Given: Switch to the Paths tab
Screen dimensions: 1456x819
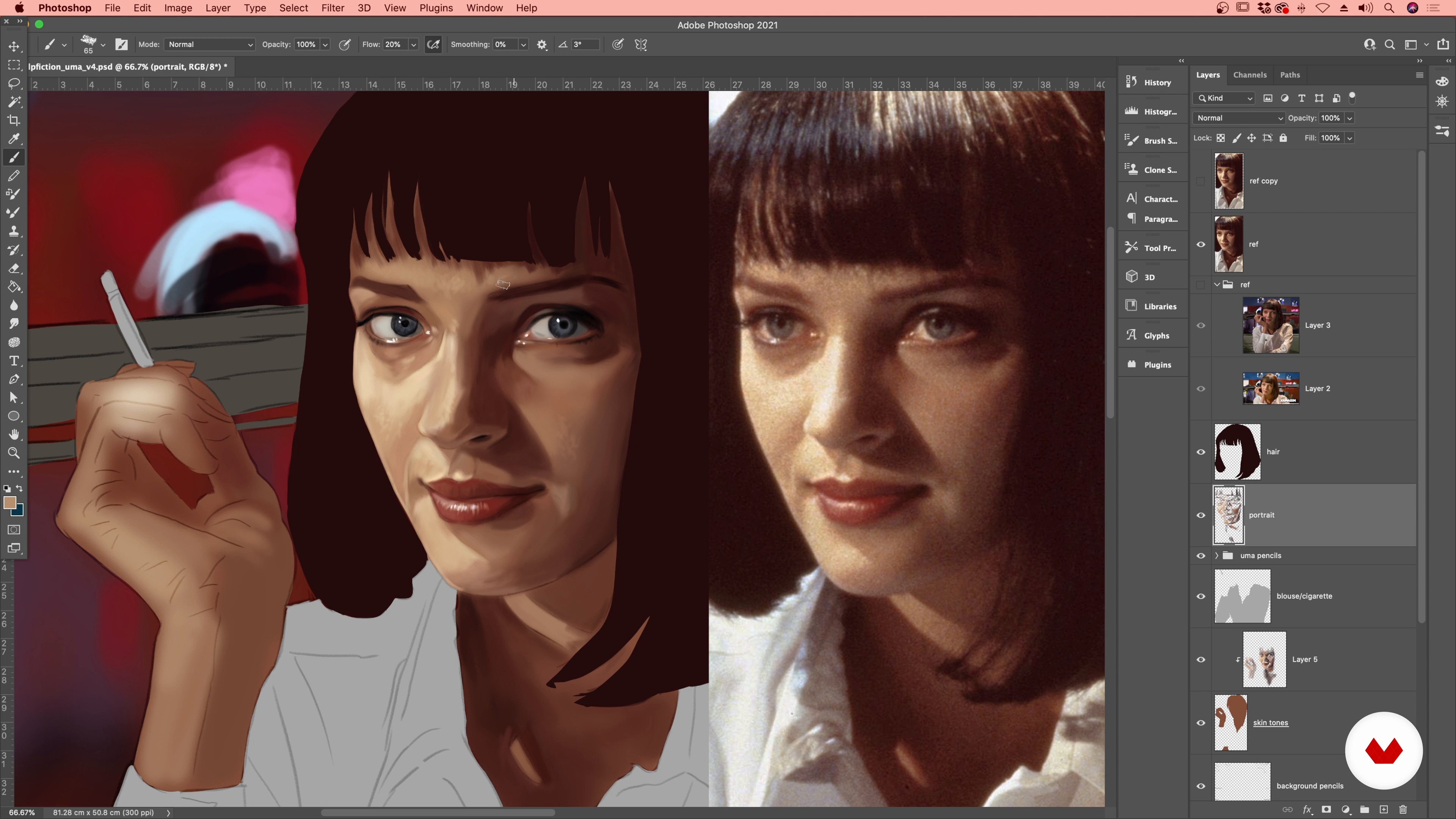Looking at the screenshot, I should [x=1290, y=75].
